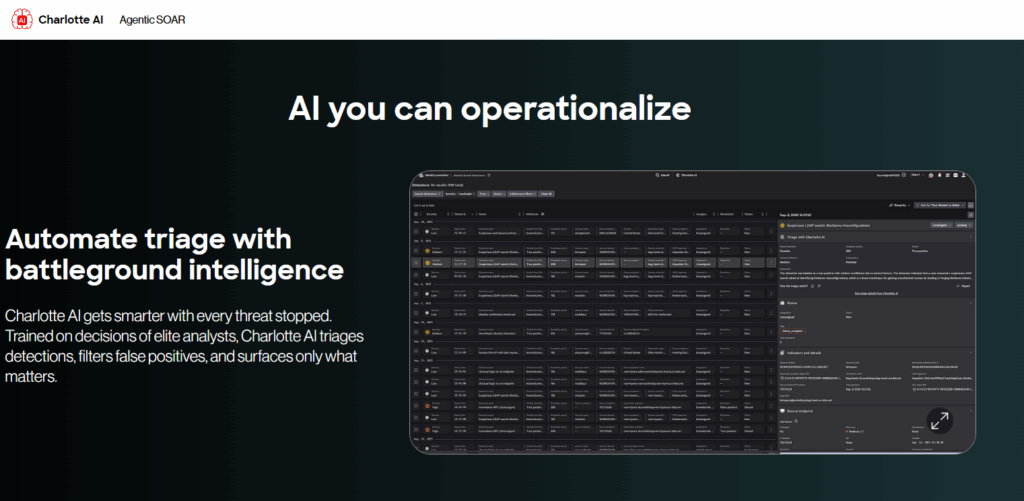Viewport: 1024px width, 501px height.
Task: Open the Sort by Time dropdown
Action: 939,205
